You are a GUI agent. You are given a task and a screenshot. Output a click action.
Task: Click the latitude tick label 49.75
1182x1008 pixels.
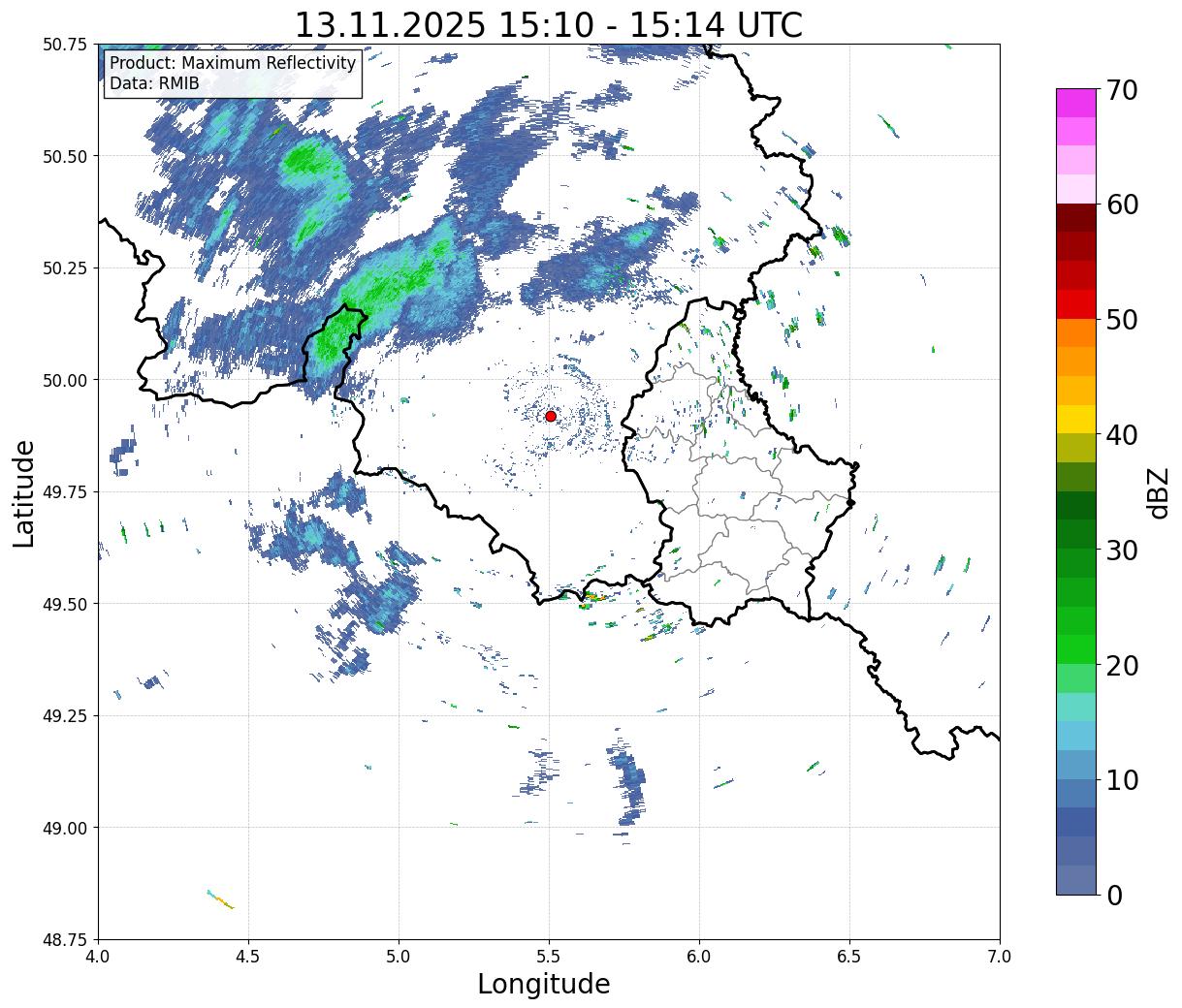65,492
